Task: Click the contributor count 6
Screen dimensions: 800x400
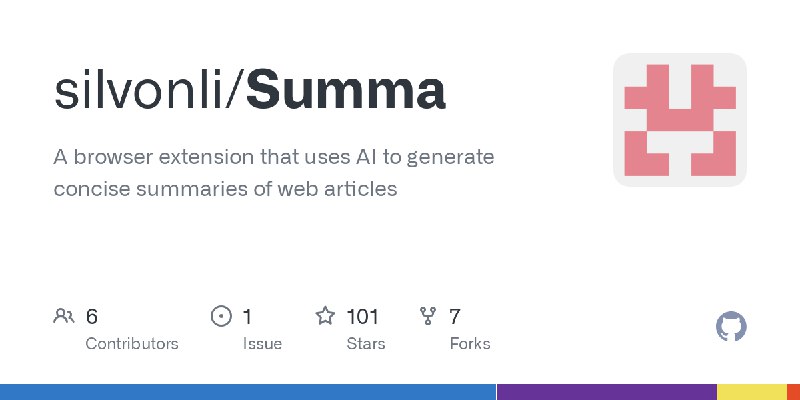Action: coord(92,317)
